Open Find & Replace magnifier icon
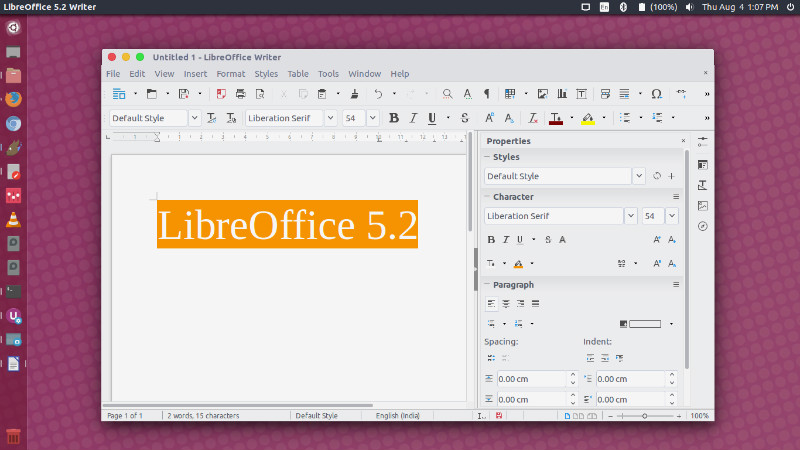The height and width of the screenshot is (450, 800). (447, 94)
